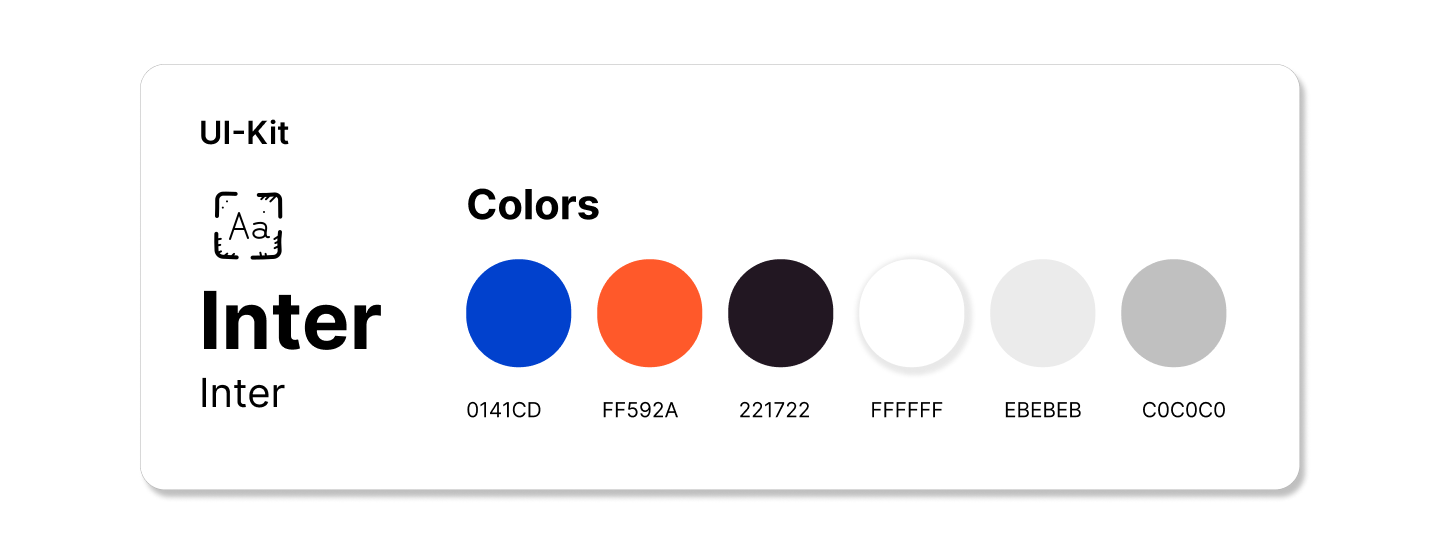Click the card's bottom shadow edge
Screen dimensions: 1440x554
(x=720, y=492)
